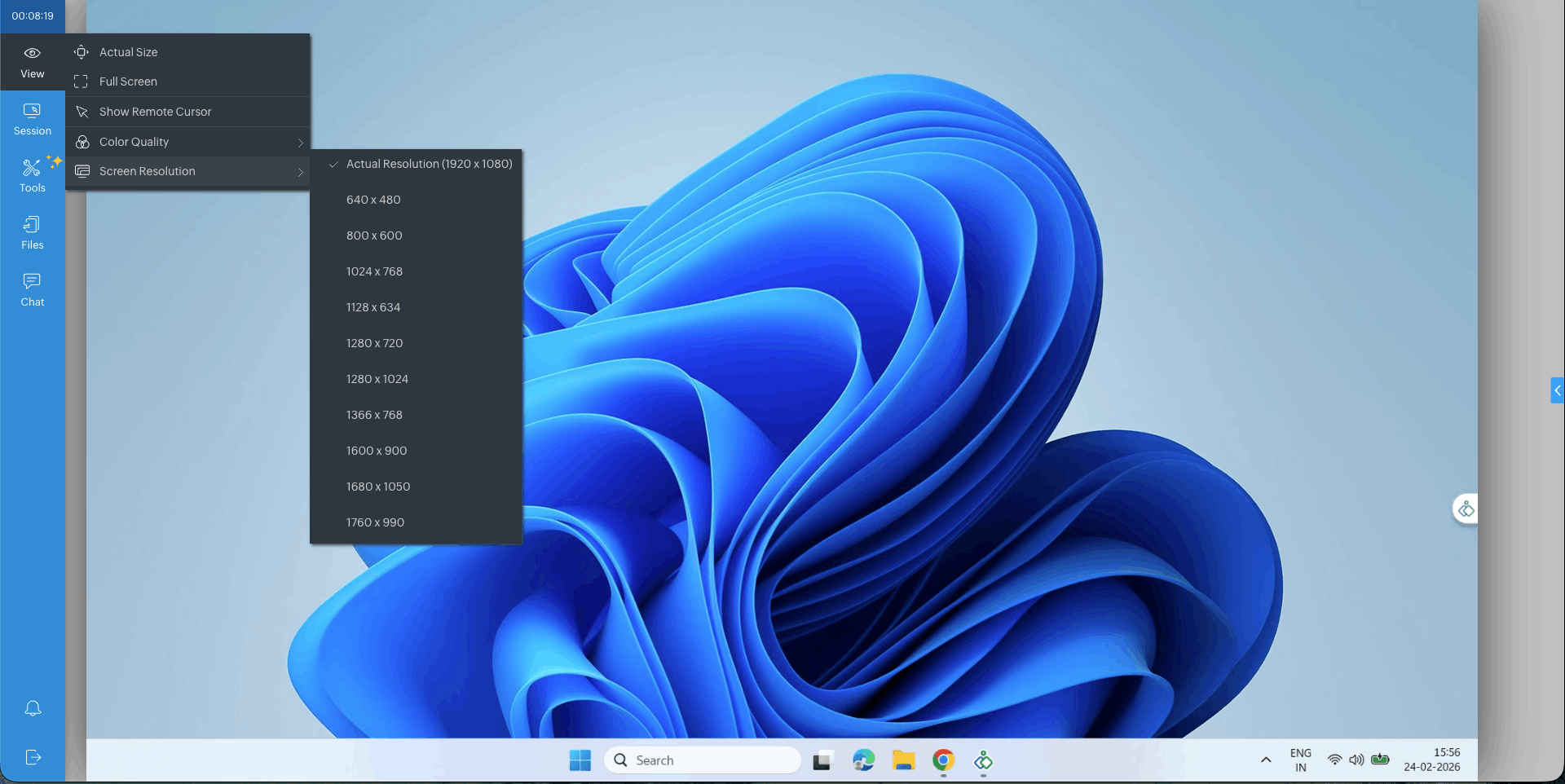Open the View menu in sidebar
Image resolution: width=1565 pixels, height=784 pixels.
(x=32, y=62)
